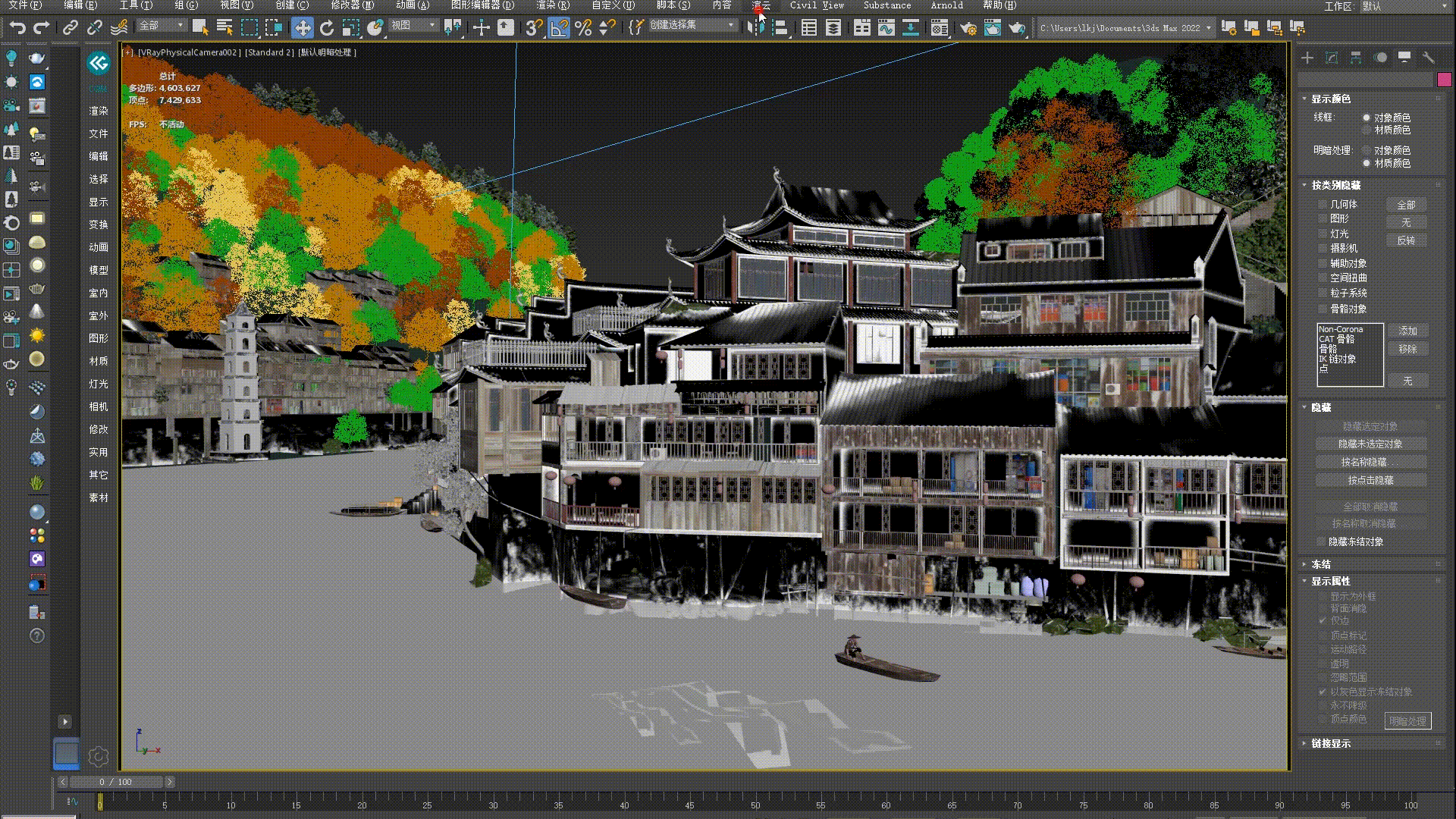Check the 几何体 hide-by-category box
The height and width of the screenshot is (819, 1456).
[x=1323, y=205]
